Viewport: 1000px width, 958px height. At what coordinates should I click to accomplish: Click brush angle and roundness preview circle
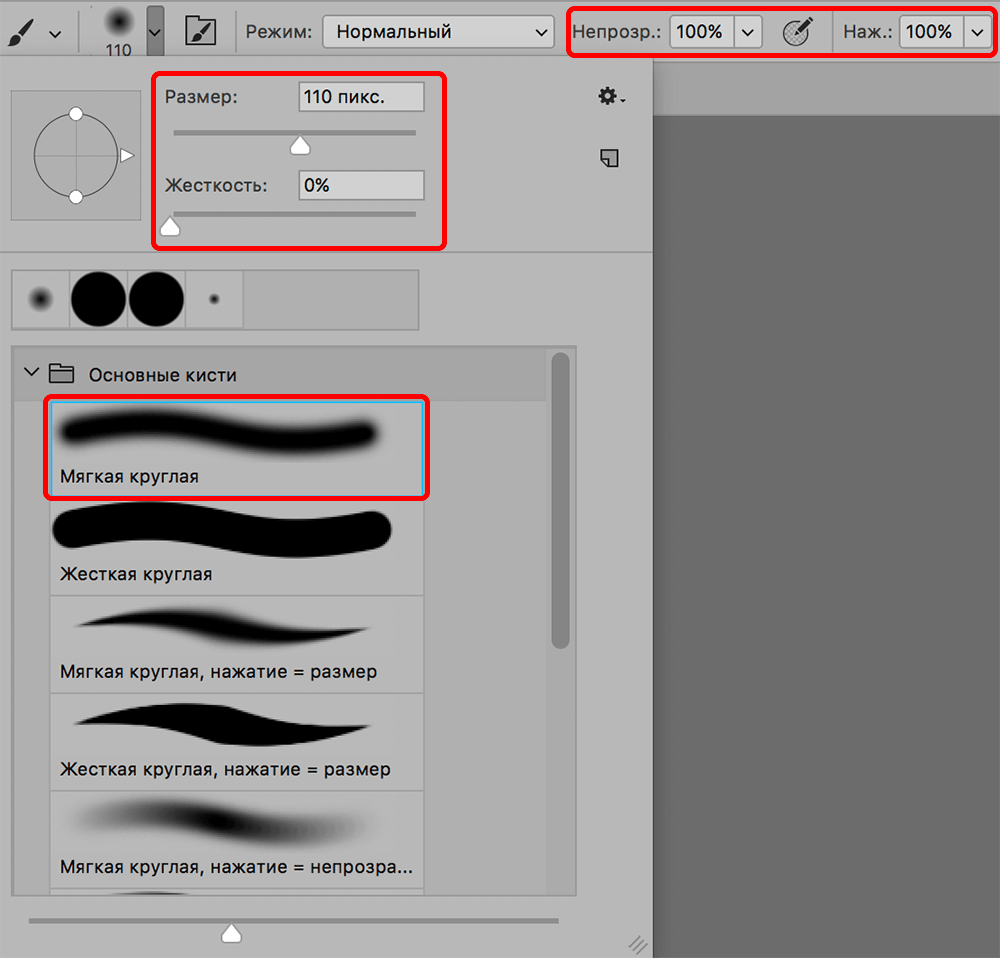tap(76, 156)
